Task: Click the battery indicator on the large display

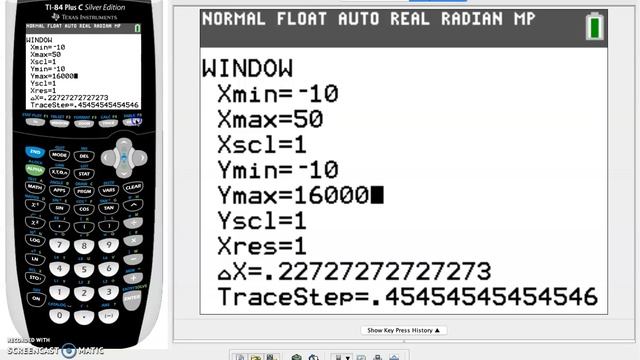Action: click(595, 26)
